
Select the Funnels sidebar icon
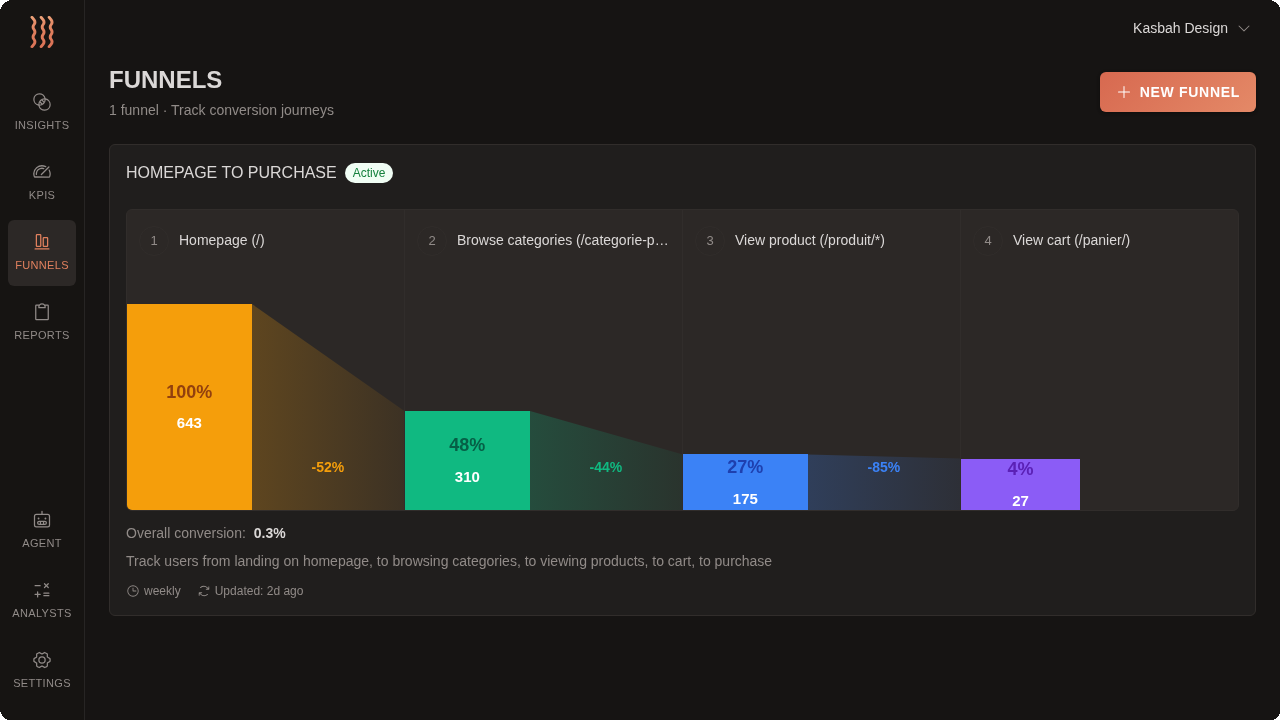[x=42, y=241]
